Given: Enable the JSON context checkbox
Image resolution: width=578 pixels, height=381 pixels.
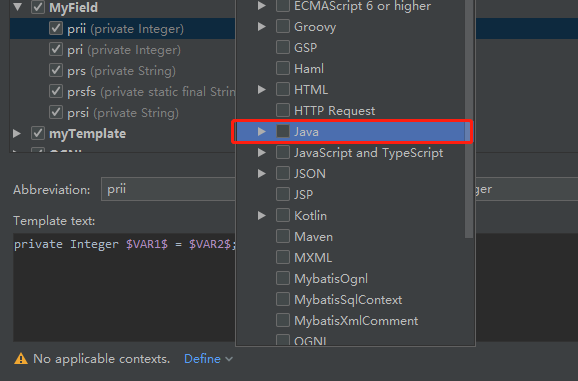Looking at the screenshot, I should [283, 174].
